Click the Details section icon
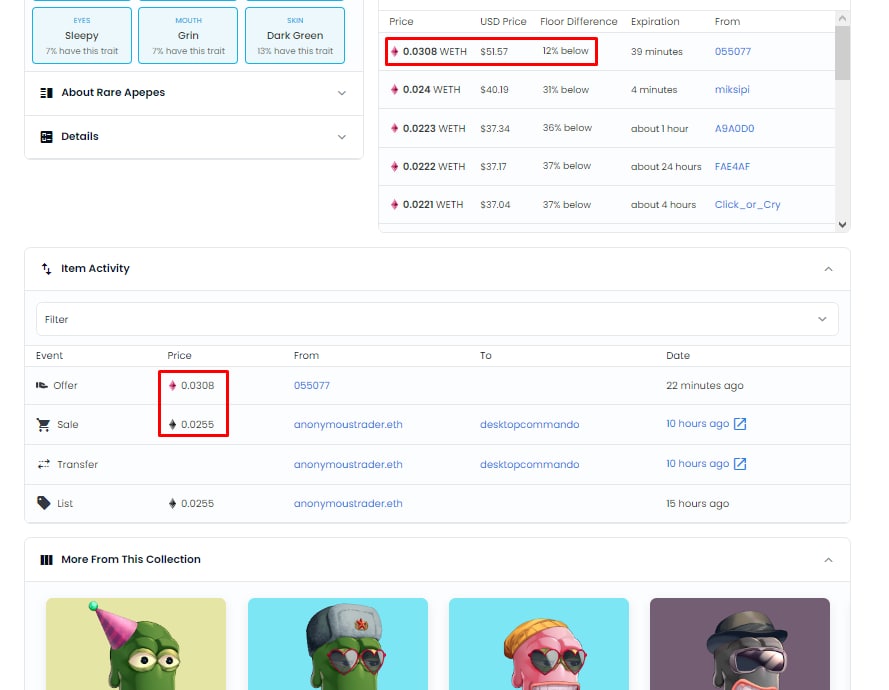The height and width of the screenshot is (690, 889). (x=46, y=137)
